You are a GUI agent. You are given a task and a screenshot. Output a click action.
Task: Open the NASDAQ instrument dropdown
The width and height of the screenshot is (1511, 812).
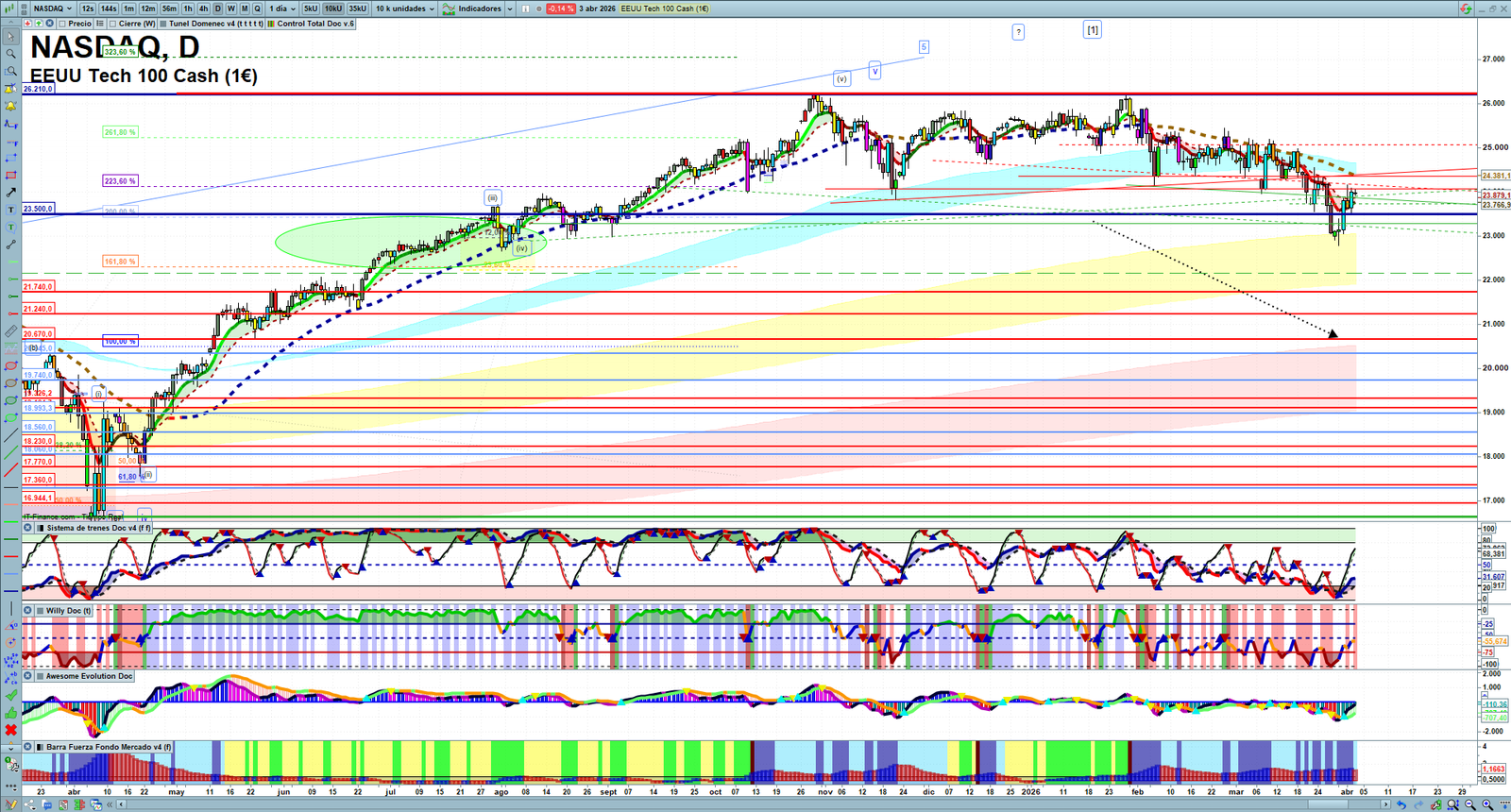[53, 8]
